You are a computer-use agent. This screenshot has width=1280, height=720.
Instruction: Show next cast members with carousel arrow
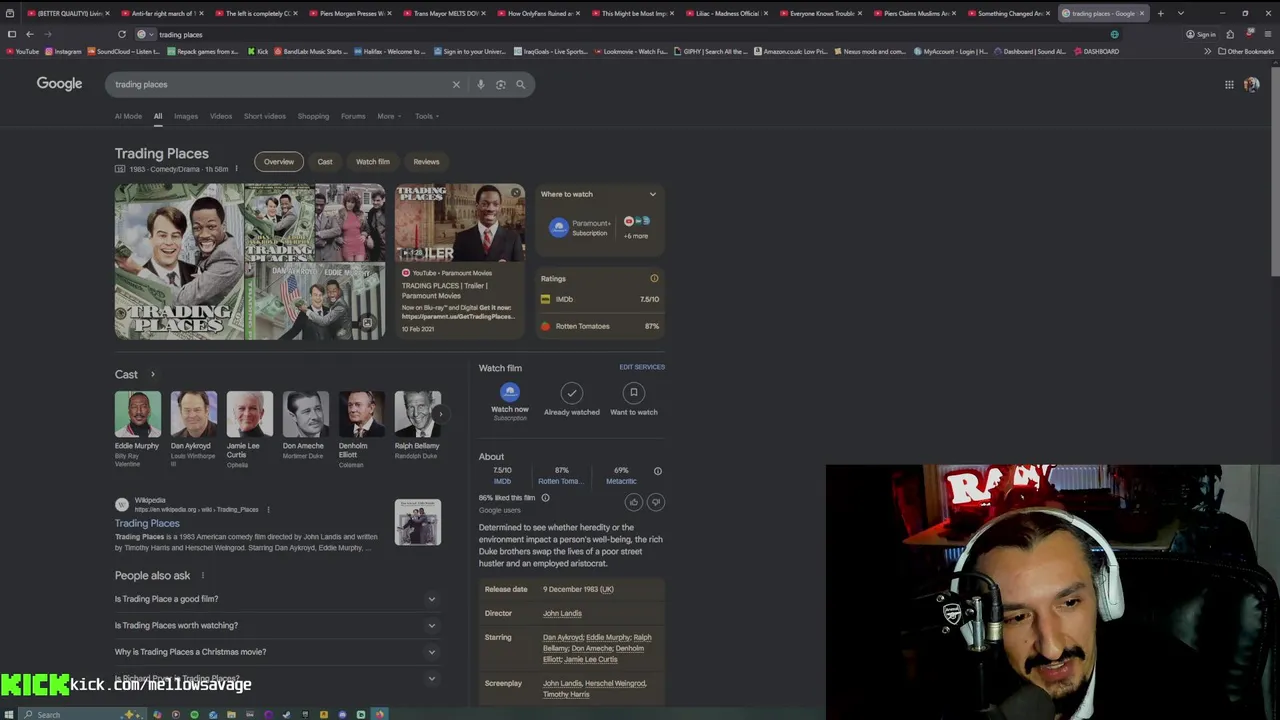[439, 414]
